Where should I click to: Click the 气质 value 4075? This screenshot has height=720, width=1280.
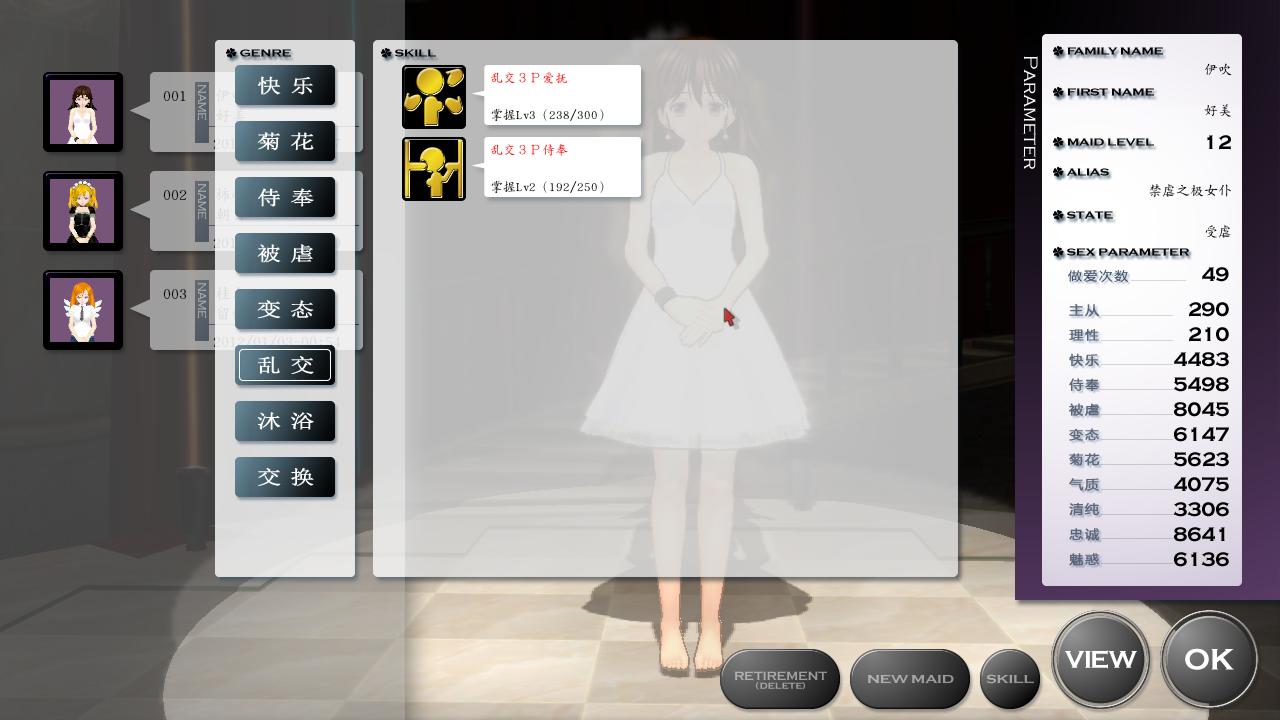coord(1201,485)
